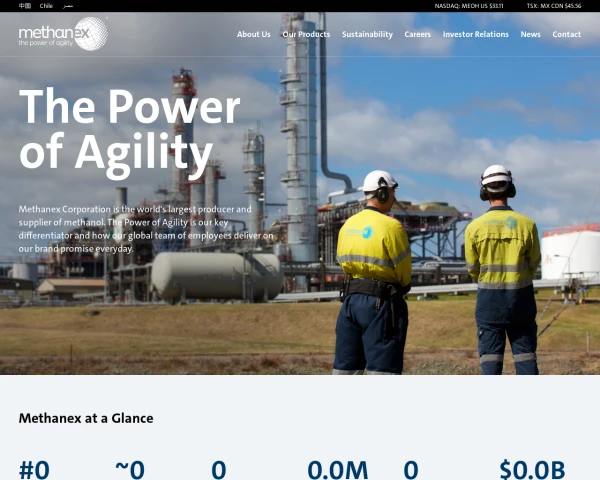Open the Our Products menu
This screenshot has width=600, height=480.
(306, 34)
